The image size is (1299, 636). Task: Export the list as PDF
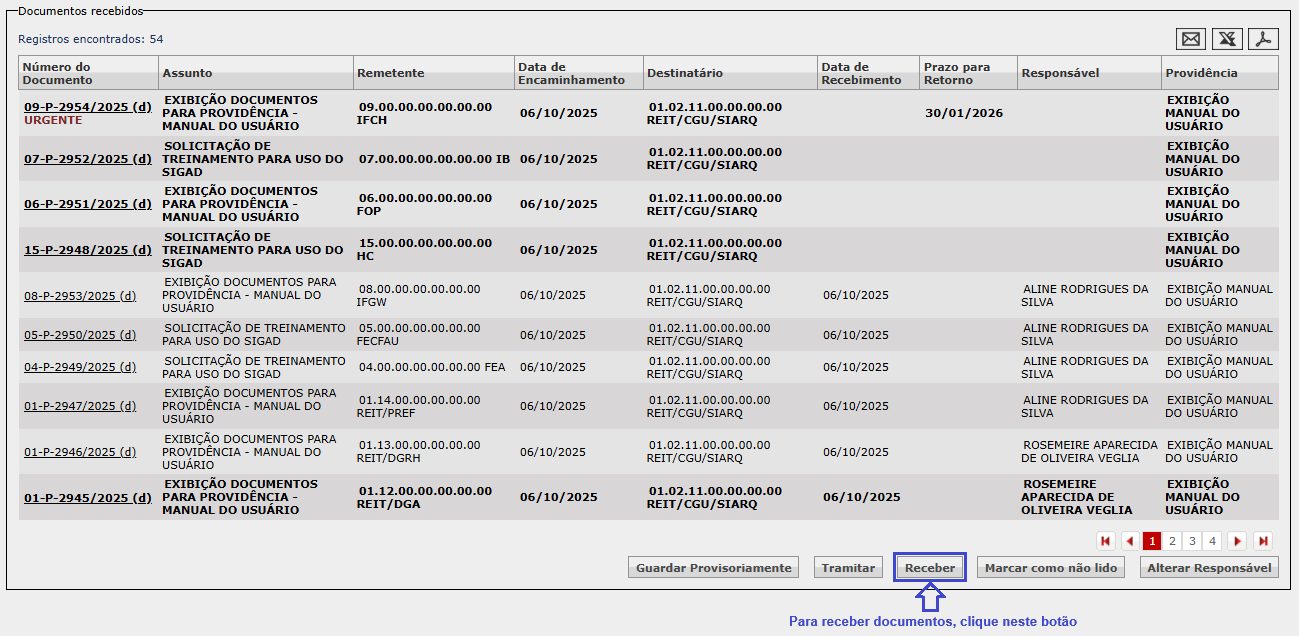coord(1264,39)
